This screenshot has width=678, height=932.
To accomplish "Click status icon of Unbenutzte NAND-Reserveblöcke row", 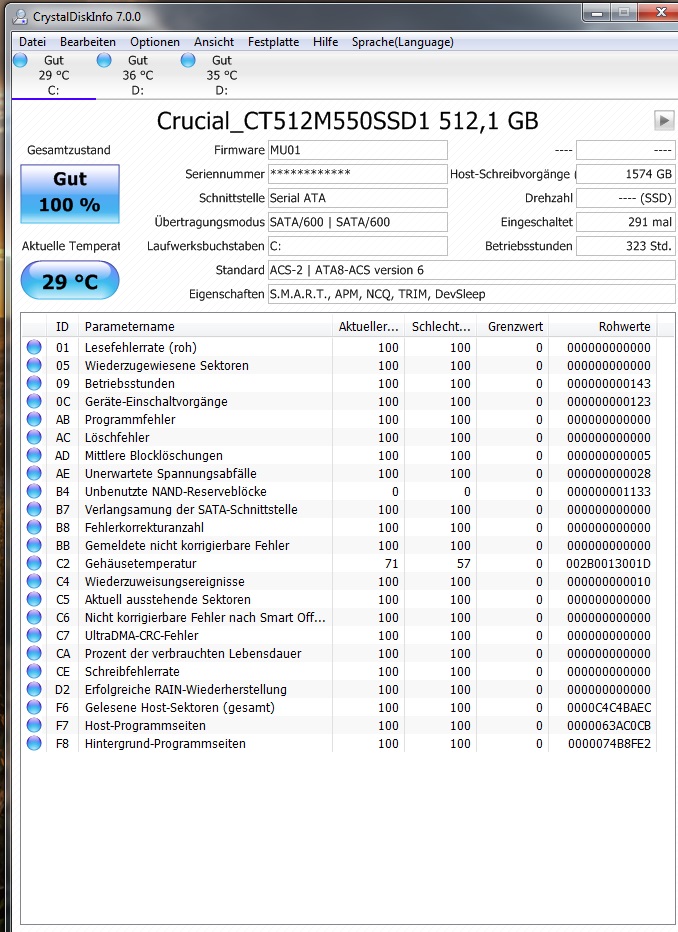I will point(34,491).
